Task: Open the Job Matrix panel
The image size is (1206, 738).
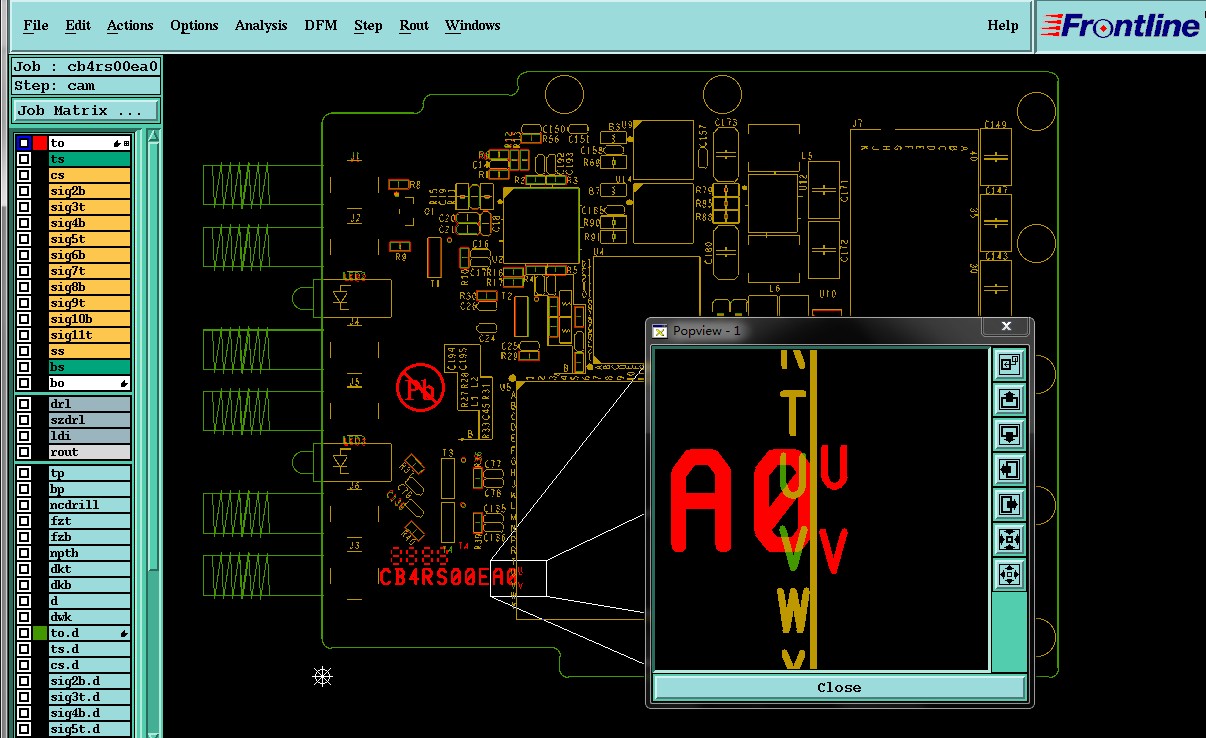Action: coord(86,110)
